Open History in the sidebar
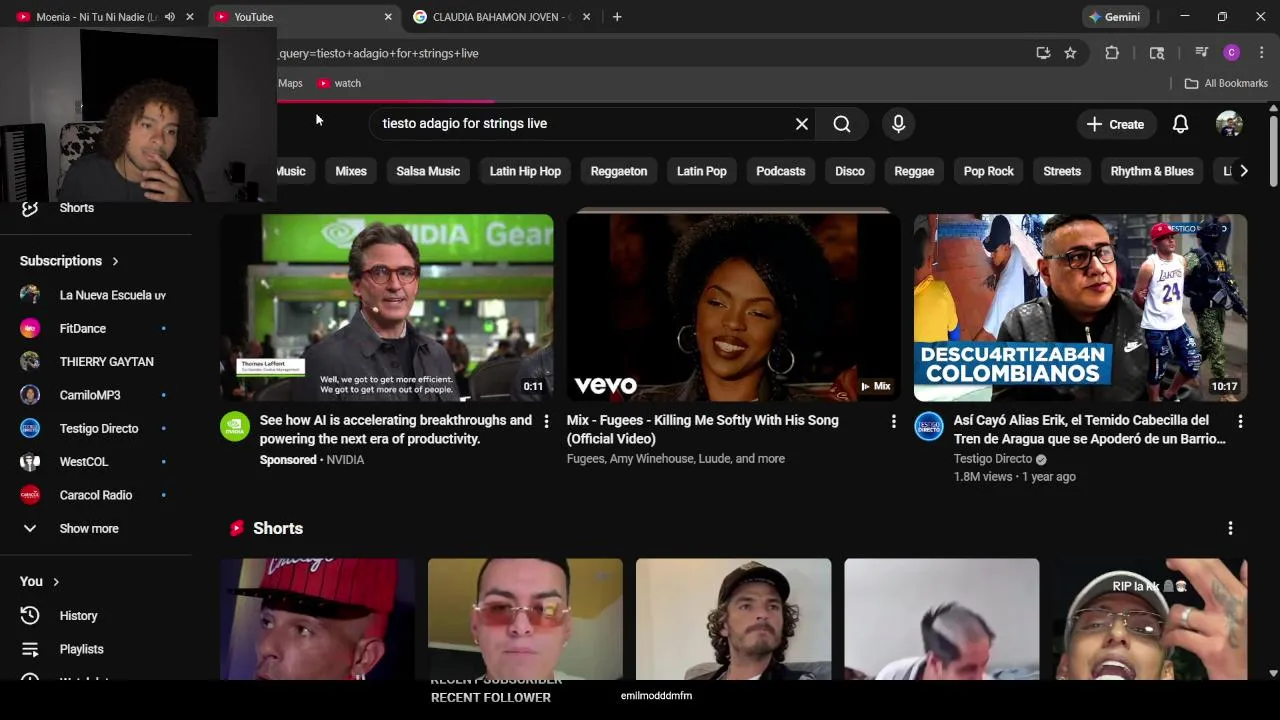1280x720 pixels. pos(96,616)
